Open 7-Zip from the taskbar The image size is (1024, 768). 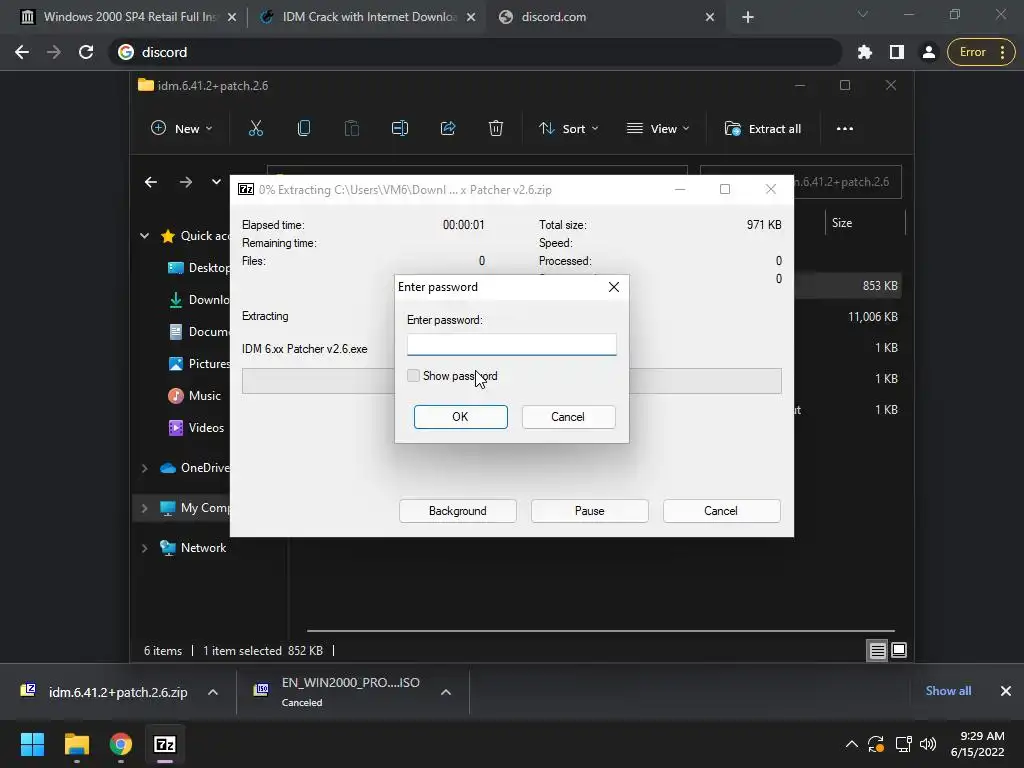pos(165,744)
